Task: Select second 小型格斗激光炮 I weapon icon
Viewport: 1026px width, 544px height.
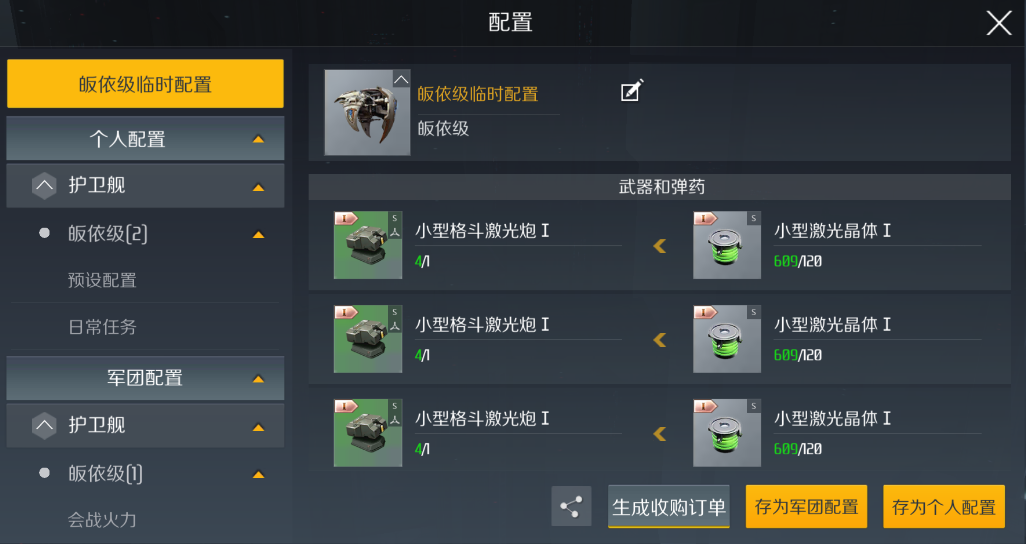Action: 368,339
